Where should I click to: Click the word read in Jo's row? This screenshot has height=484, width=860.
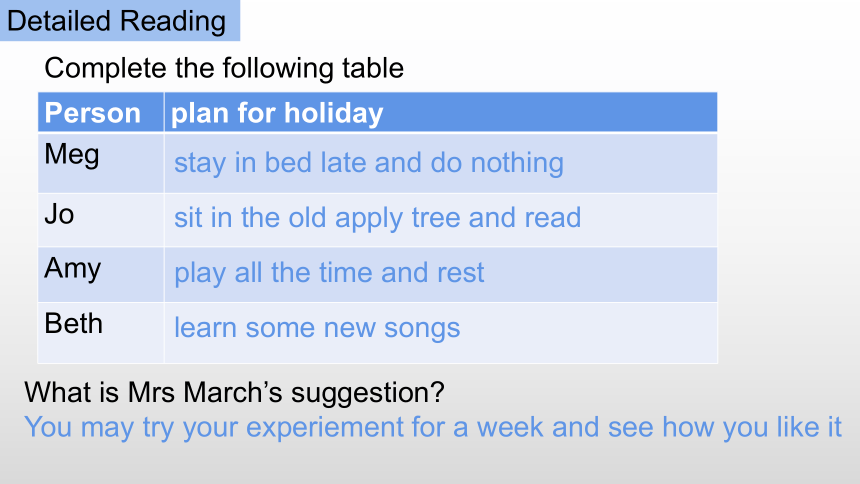point(552,218)
